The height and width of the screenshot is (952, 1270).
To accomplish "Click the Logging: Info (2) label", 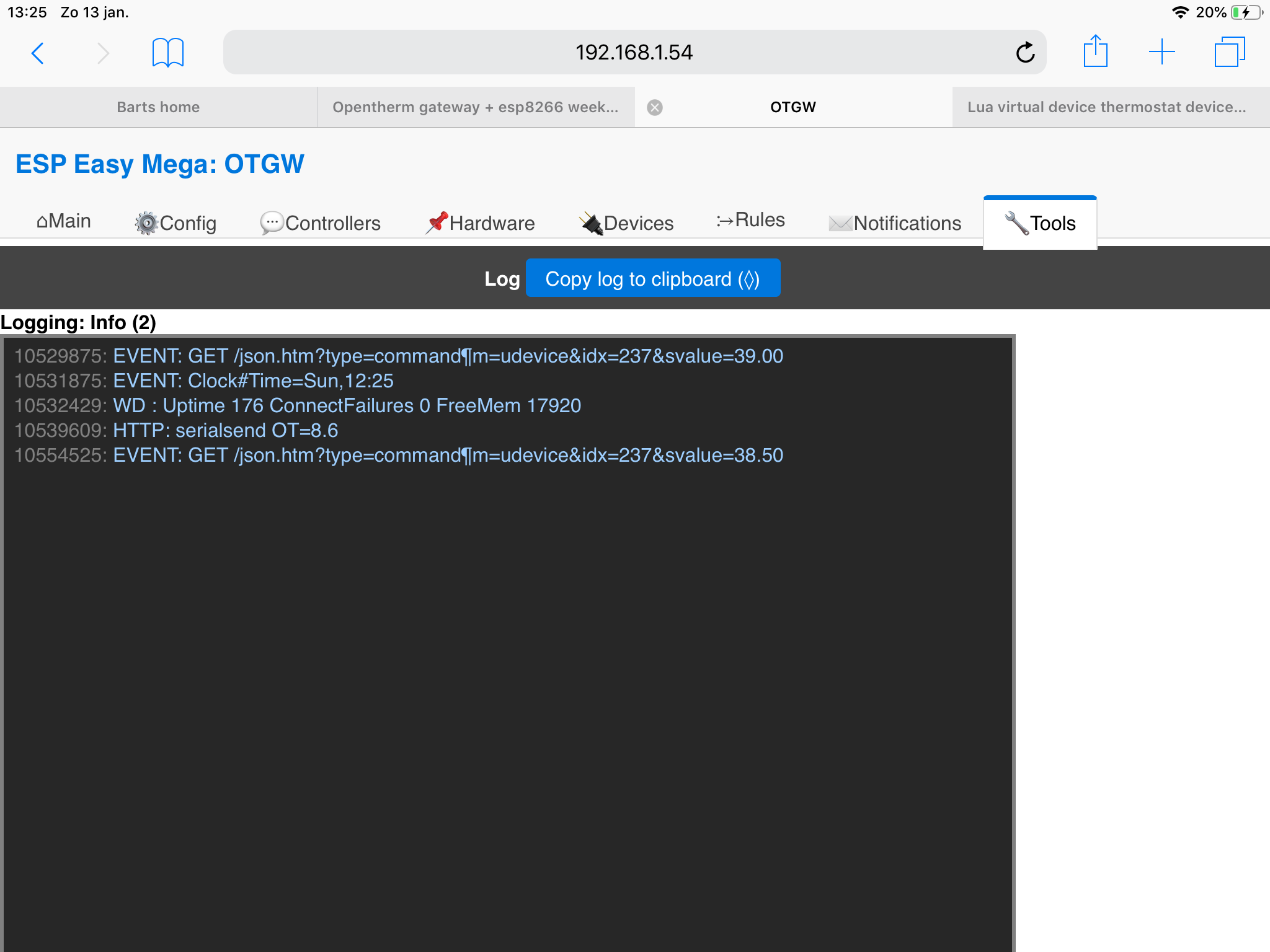I will pyautogui.click(x=78, y=323).
